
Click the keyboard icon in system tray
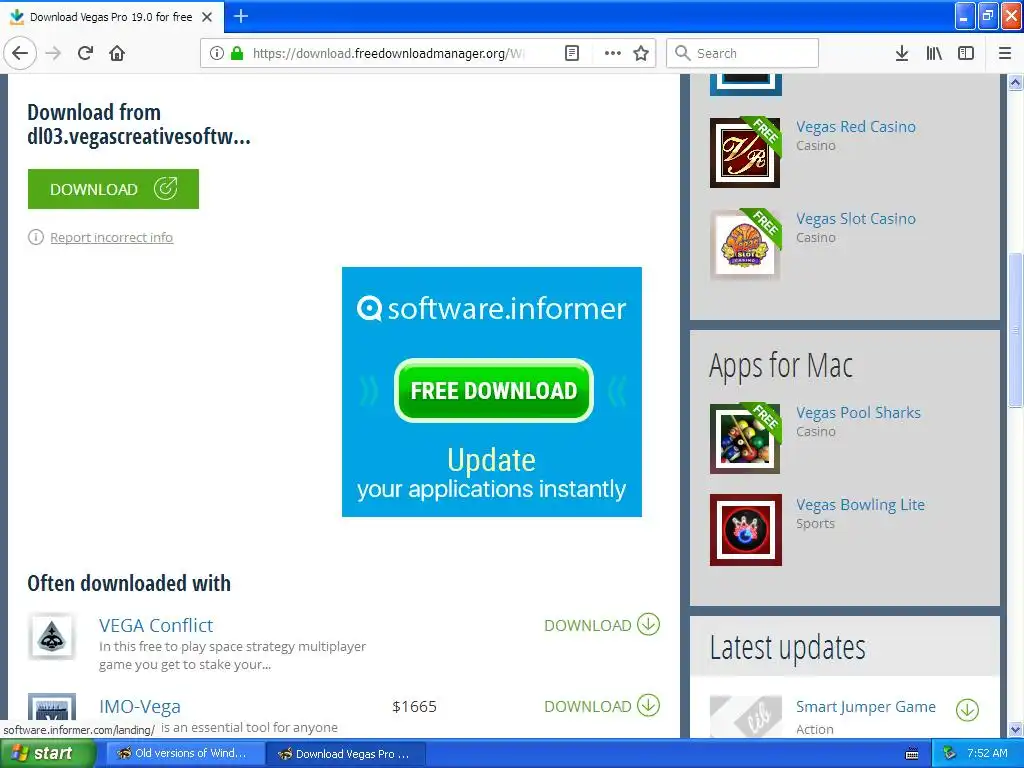click(912, 754)
